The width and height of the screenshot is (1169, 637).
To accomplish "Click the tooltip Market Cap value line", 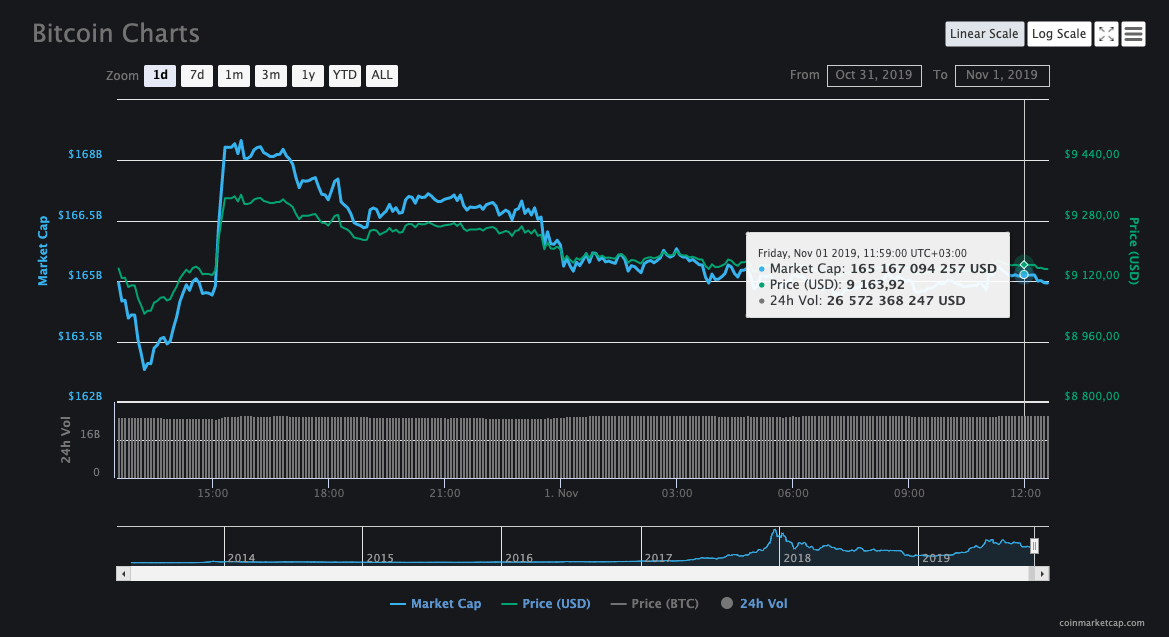I will tap(877, 269).
